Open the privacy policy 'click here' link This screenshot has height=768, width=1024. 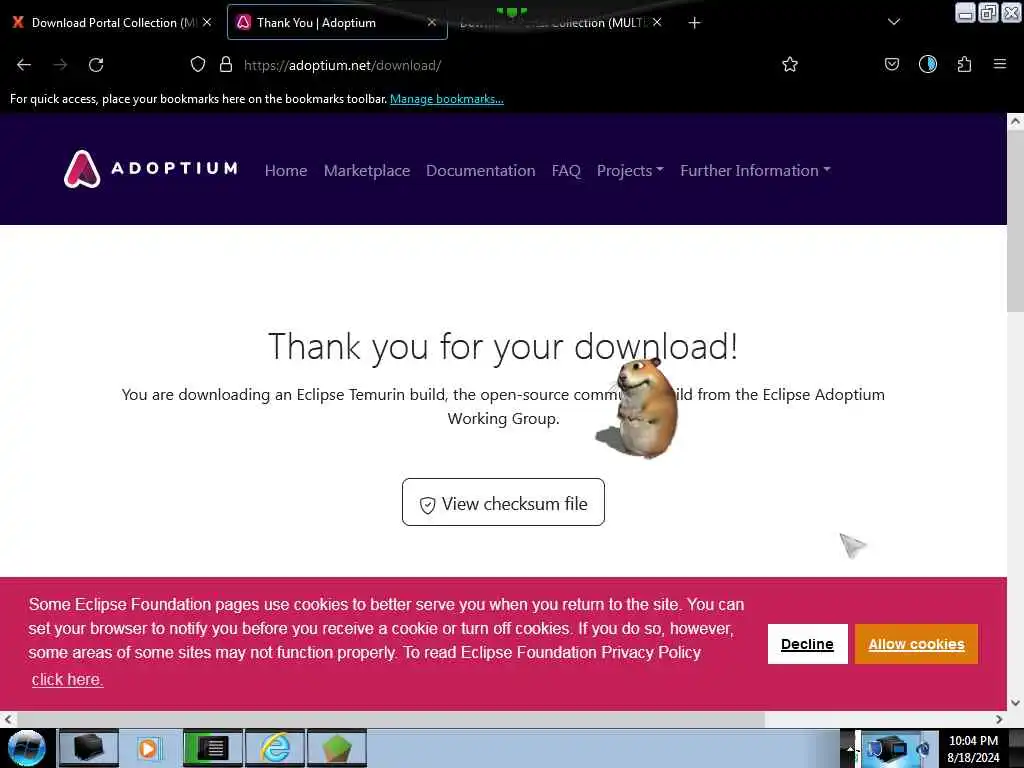pyautogui.click(x=67, y=679)
